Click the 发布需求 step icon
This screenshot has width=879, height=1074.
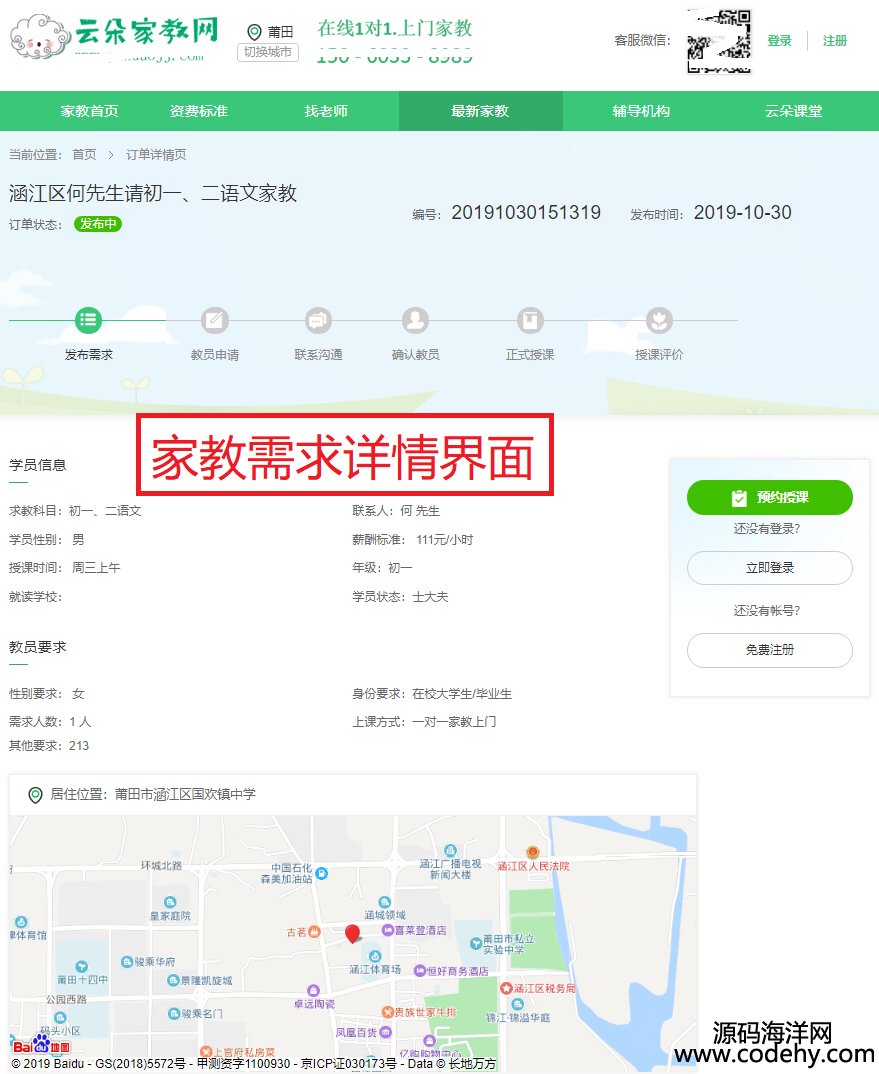pyautogui.click(x=88, y=320)
